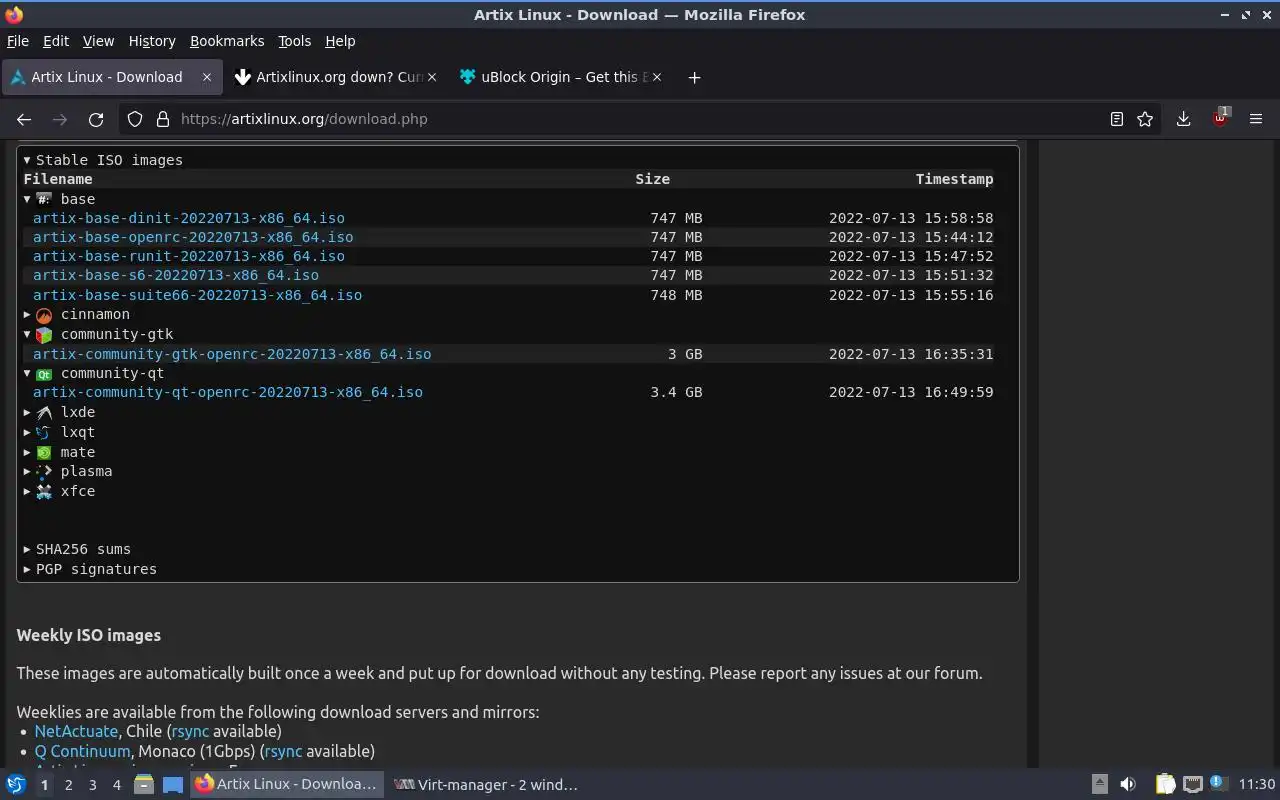The image size is (1280, 800).
Task: Close the uBlock Origin tab
Action: 657,77
